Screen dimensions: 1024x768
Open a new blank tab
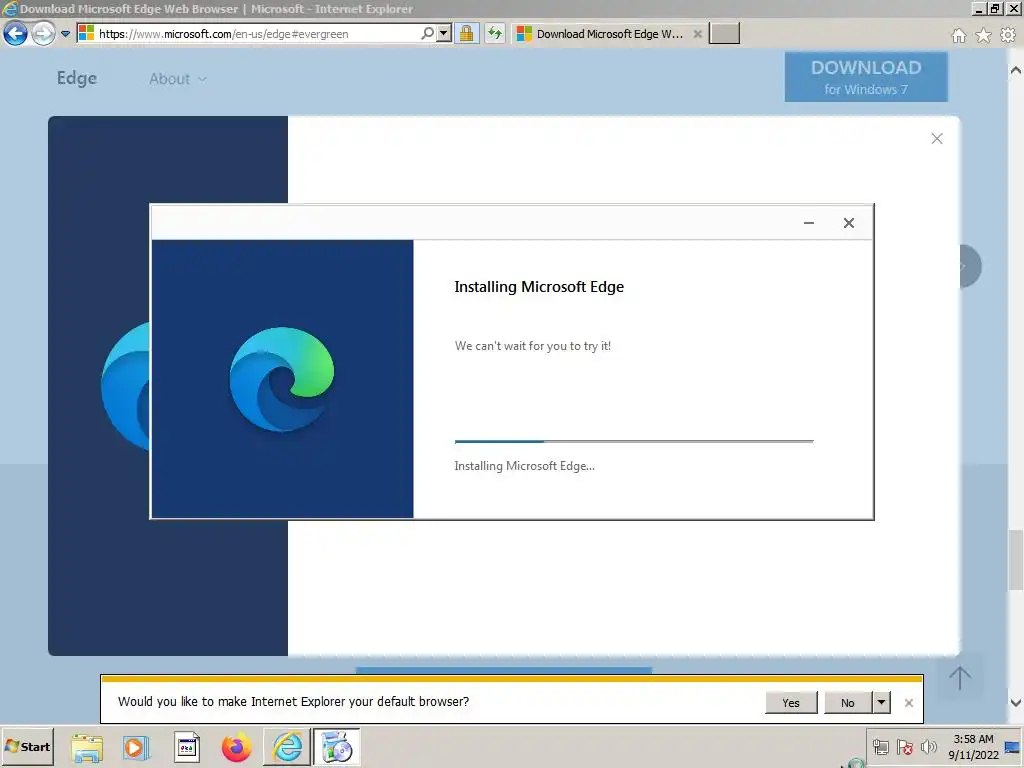724,33
